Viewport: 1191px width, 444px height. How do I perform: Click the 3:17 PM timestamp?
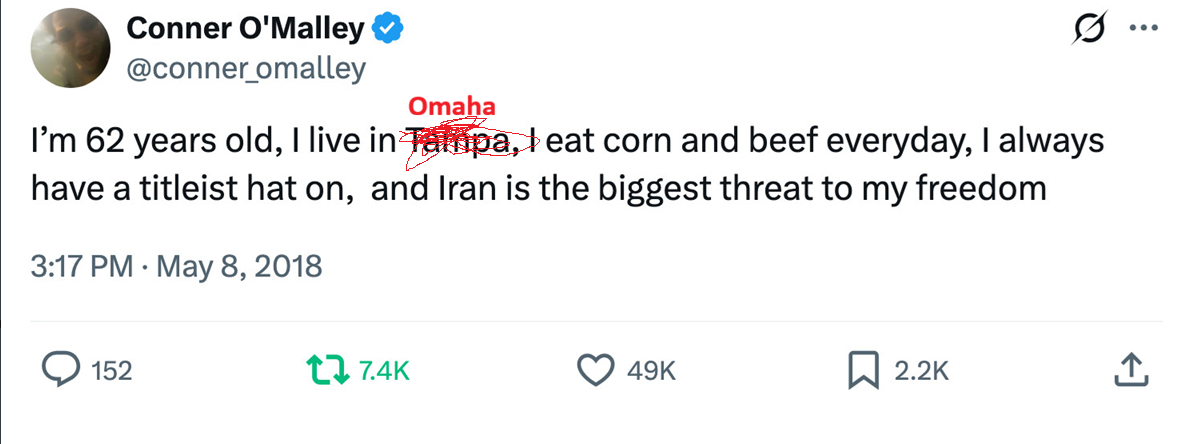(x=82, y=266)
